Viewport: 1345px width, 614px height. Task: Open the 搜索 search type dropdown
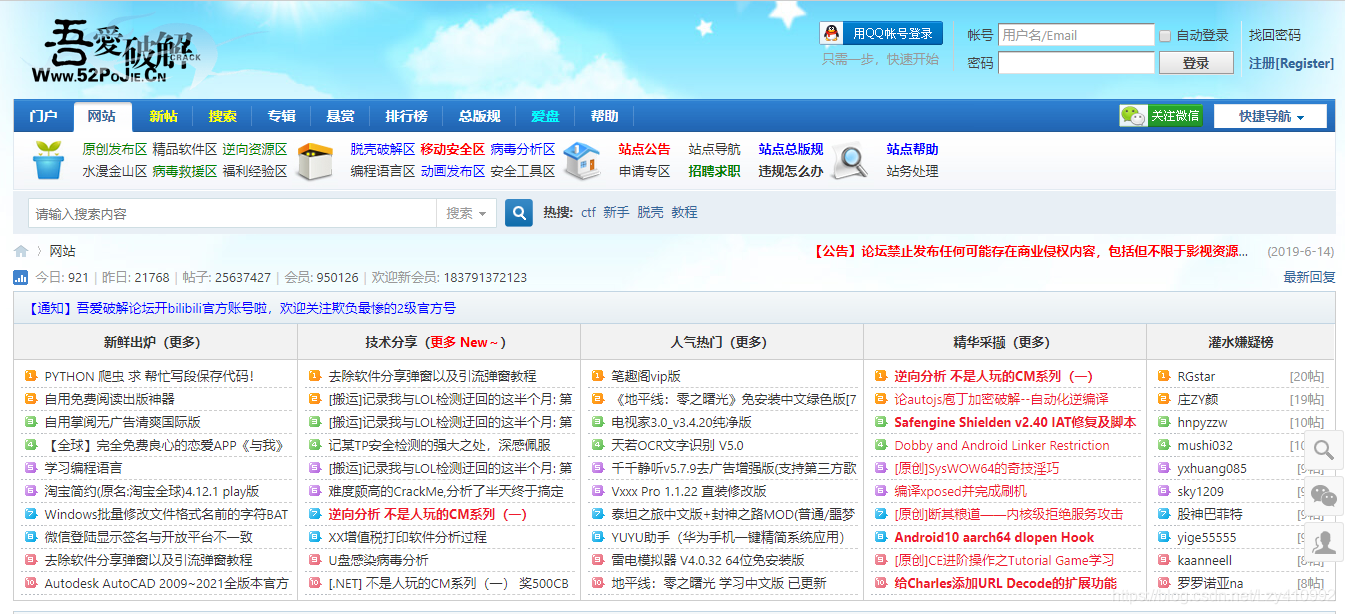point(467,213)
